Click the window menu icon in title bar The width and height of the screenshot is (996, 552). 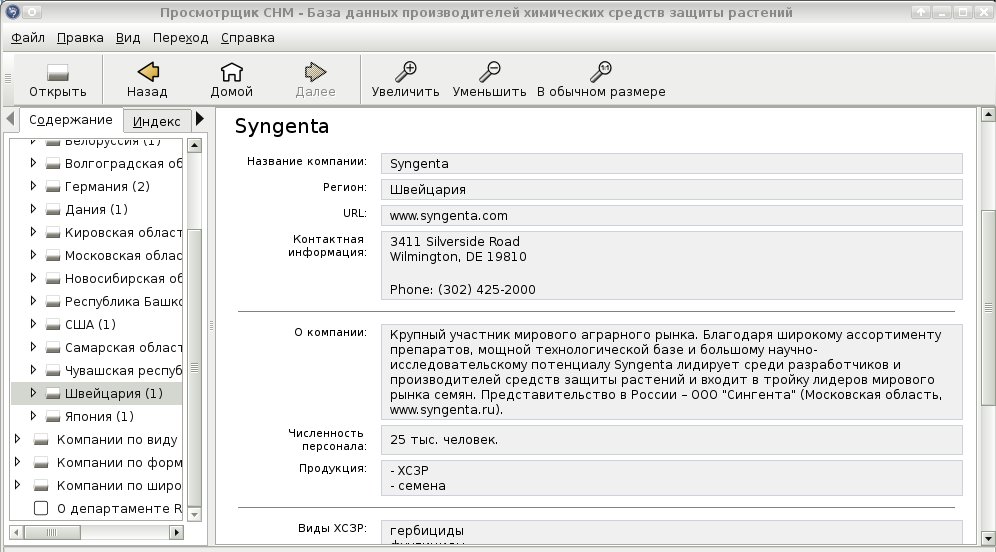[x=12, y=11]
